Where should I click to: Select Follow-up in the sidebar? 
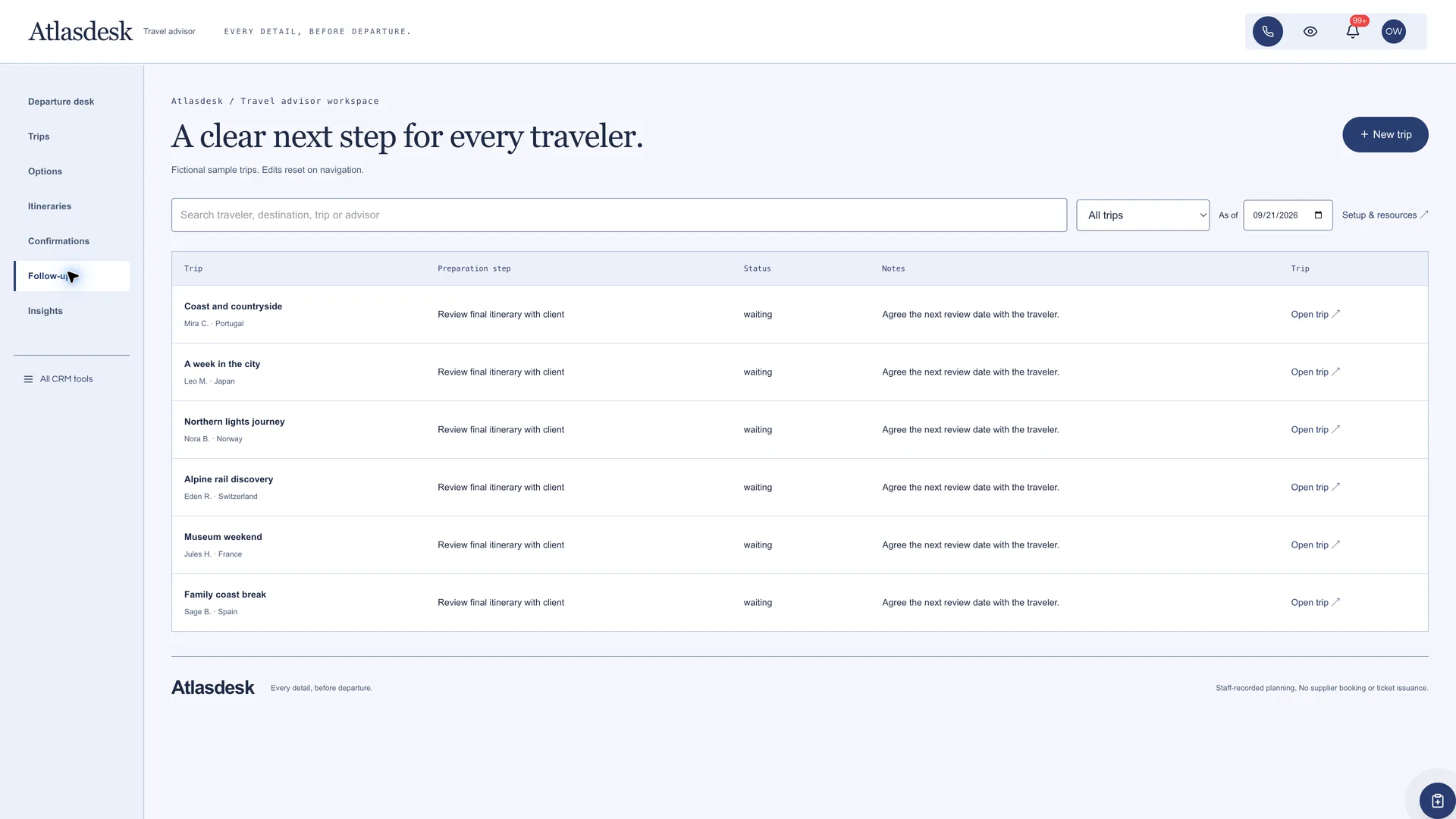pyautogui.click(x=71, y=276)
